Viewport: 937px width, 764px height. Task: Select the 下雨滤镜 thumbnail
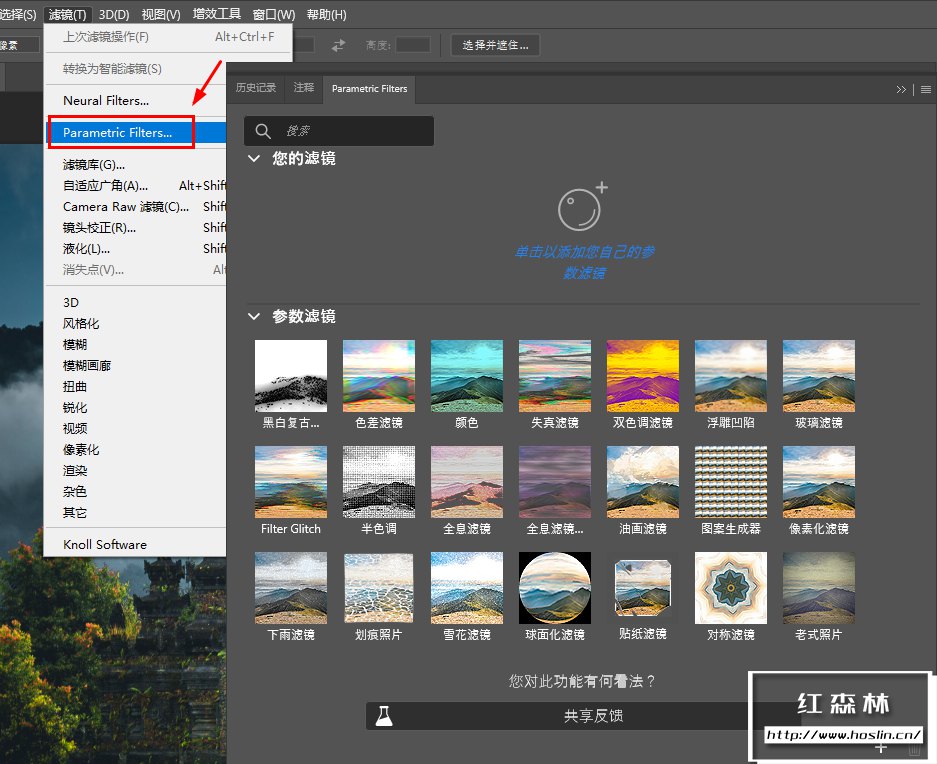291,588
